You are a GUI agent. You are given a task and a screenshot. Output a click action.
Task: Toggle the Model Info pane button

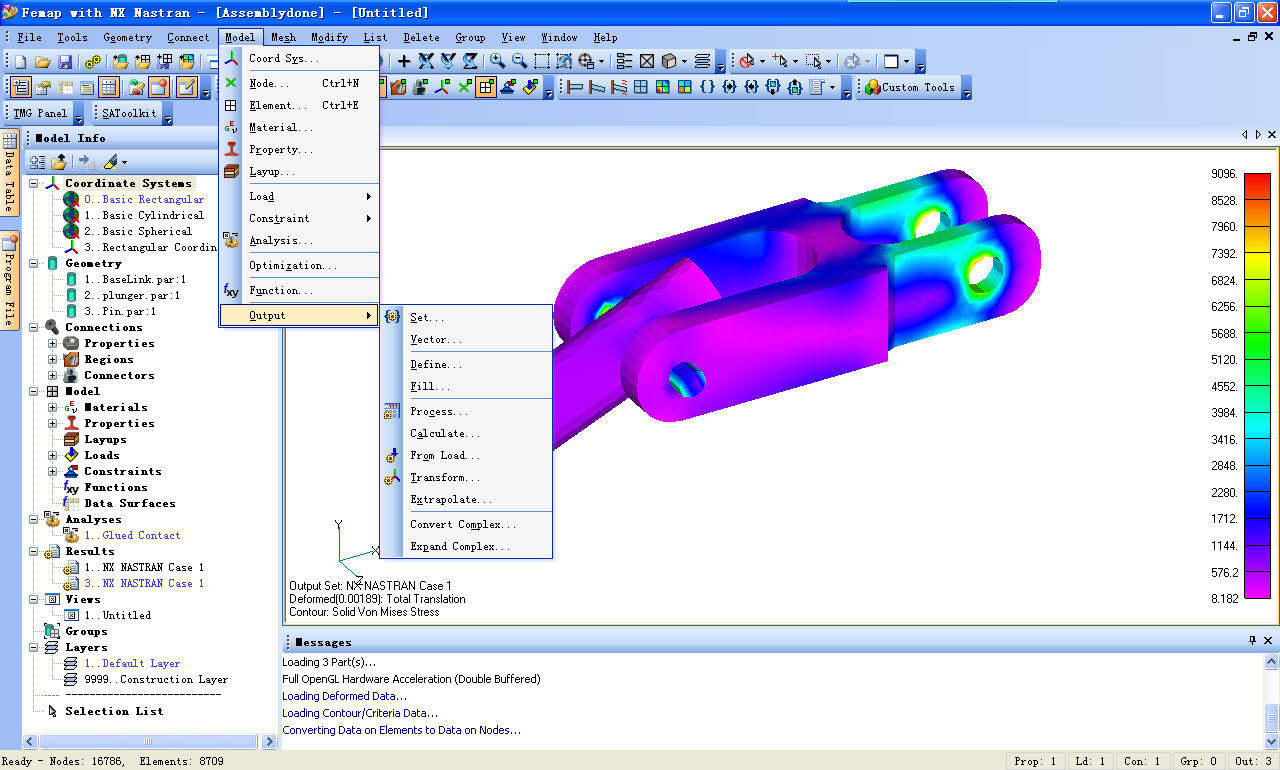point(21,87)
